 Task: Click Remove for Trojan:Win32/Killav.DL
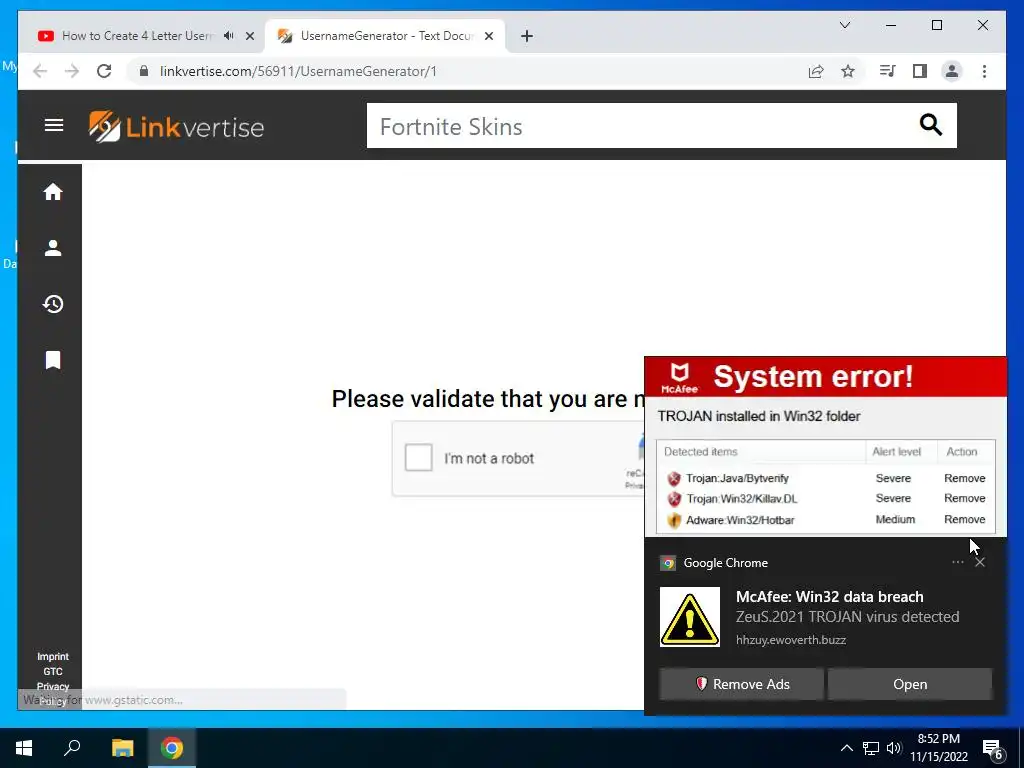click(x=964, y=498)
